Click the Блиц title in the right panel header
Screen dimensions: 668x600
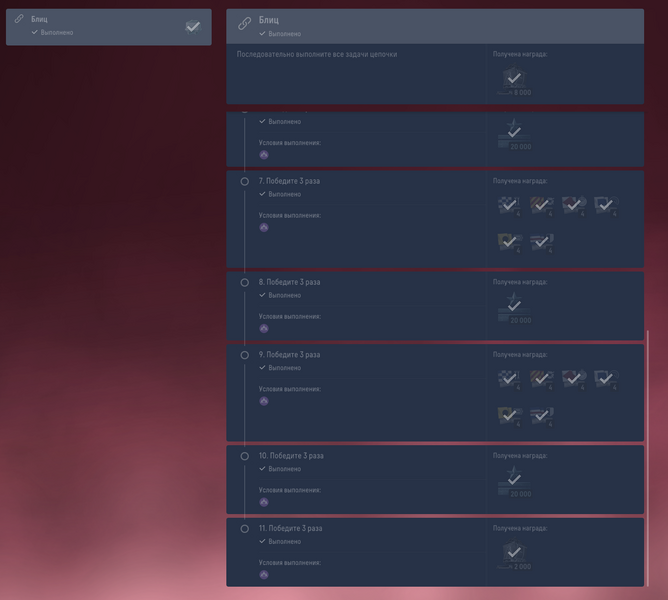pos(269,20)
